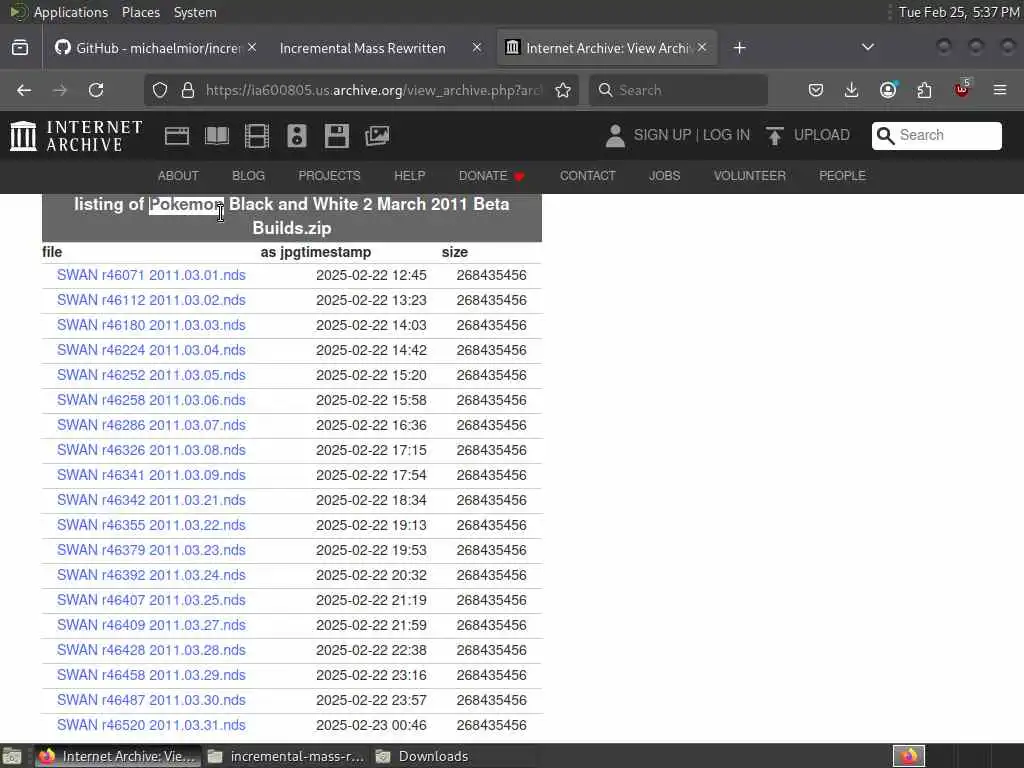Download SWAN r46520 2011.03.31.nds

coord(151,725)
